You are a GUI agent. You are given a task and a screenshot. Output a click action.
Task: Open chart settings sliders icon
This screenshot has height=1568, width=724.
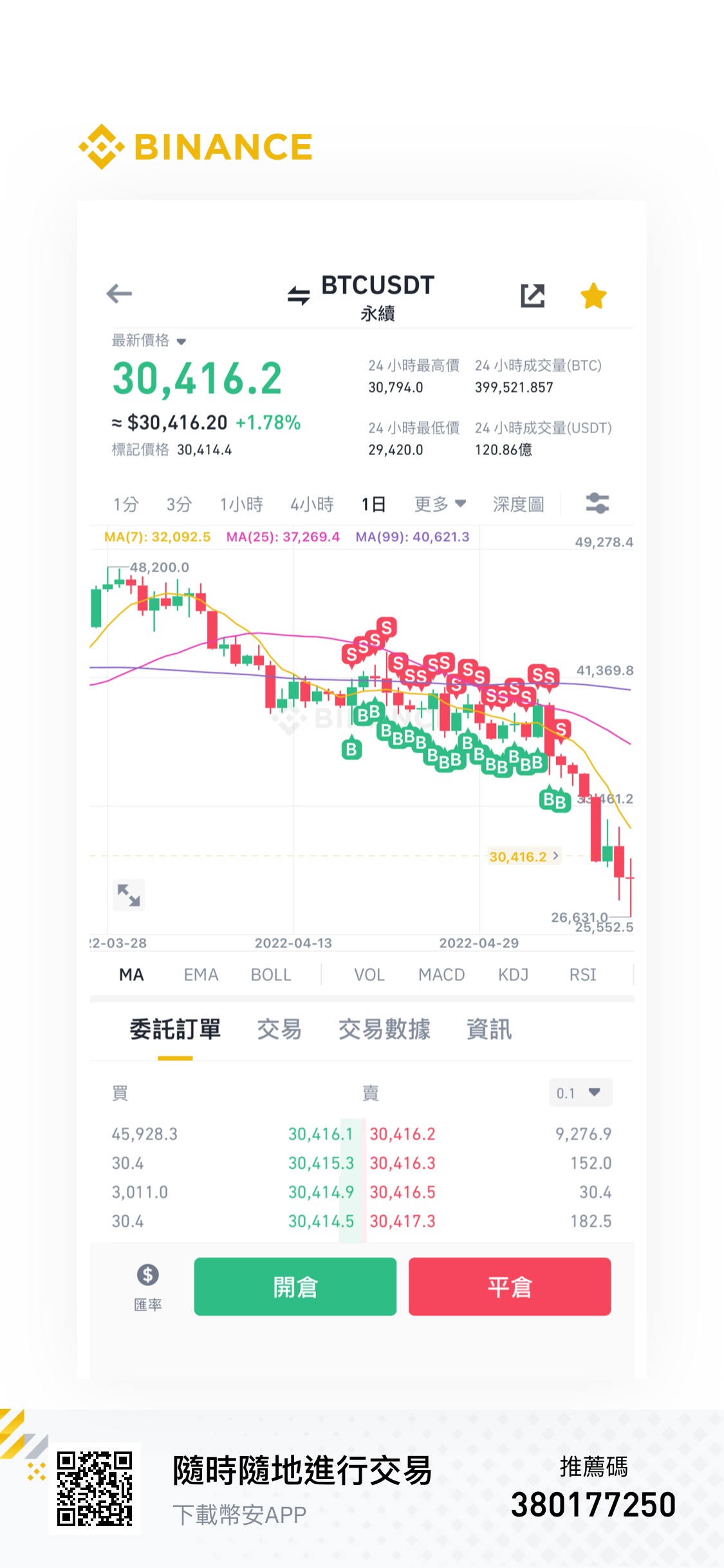(597, 503)
